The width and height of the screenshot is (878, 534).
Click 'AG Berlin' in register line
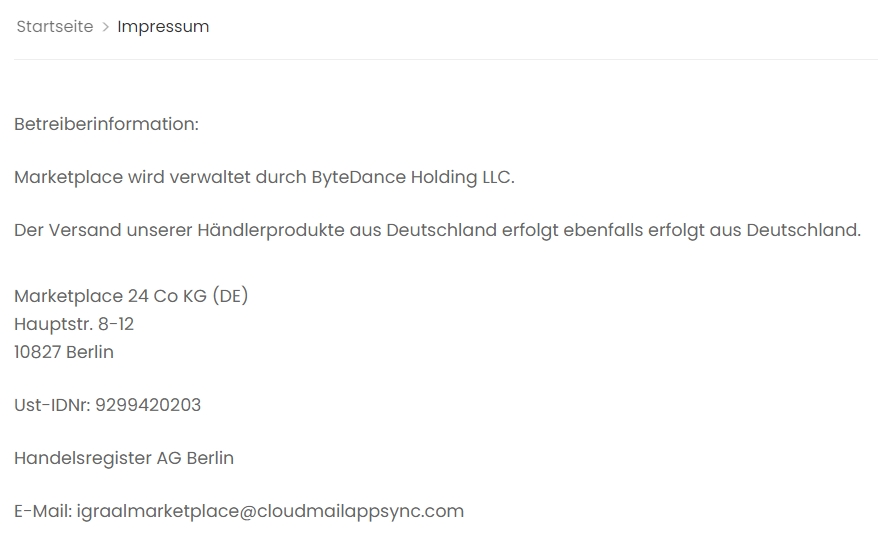(195, 458)
